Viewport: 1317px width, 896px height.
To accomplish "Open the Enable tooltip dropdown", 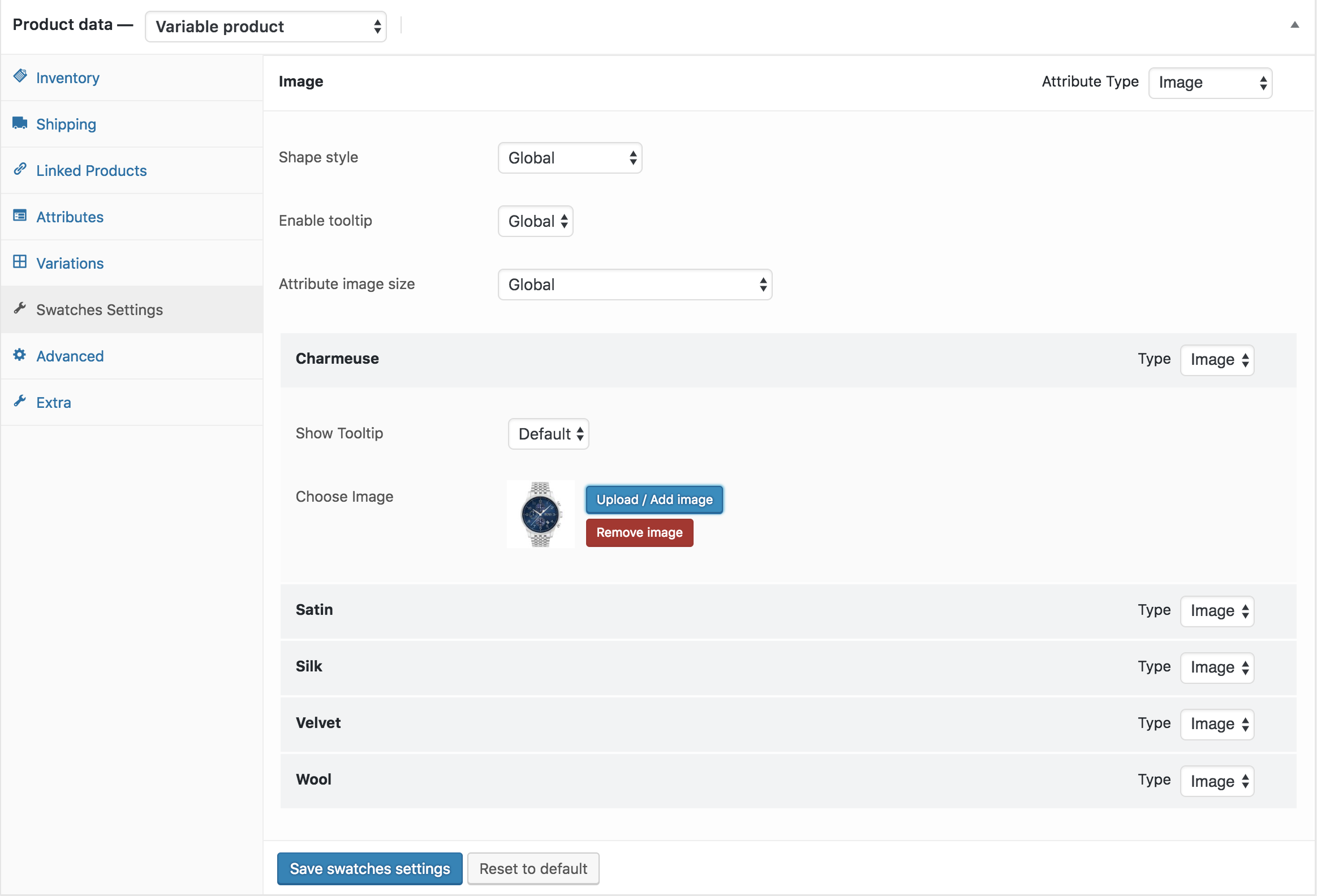I will [x=536, y=222].
